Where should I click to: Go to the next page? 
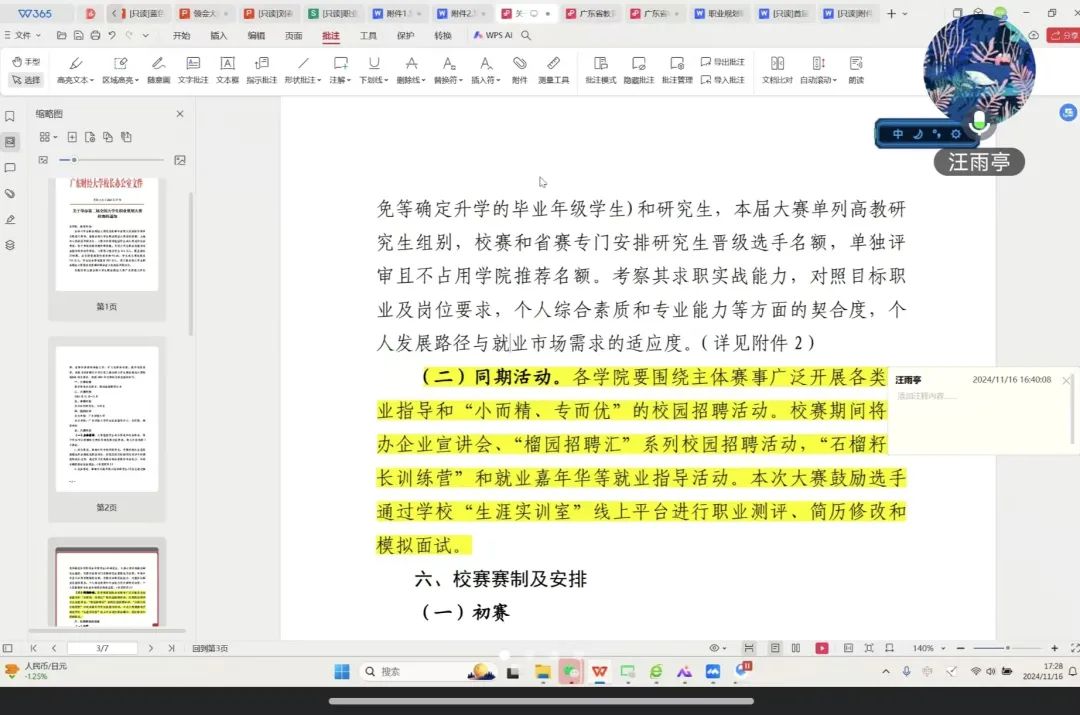coord(150,648)
